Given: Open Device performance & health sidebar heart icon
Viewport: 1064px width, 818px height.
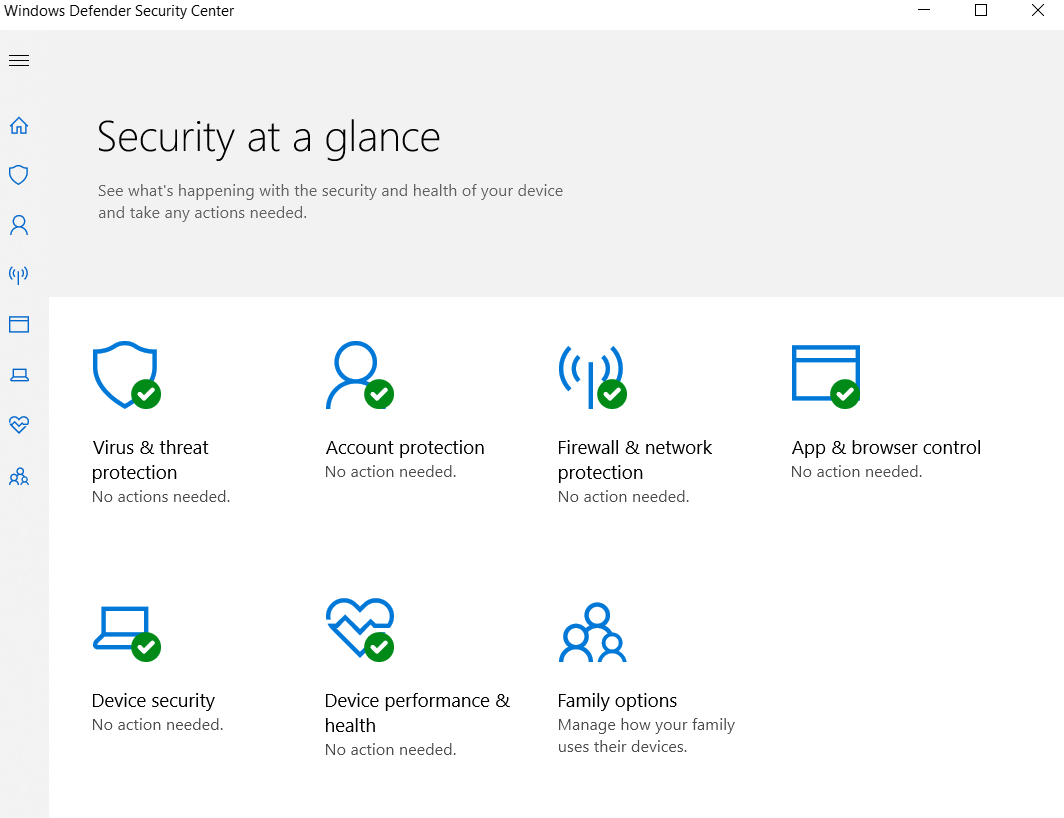Looking at the screenshot, I should pos(19,425).
